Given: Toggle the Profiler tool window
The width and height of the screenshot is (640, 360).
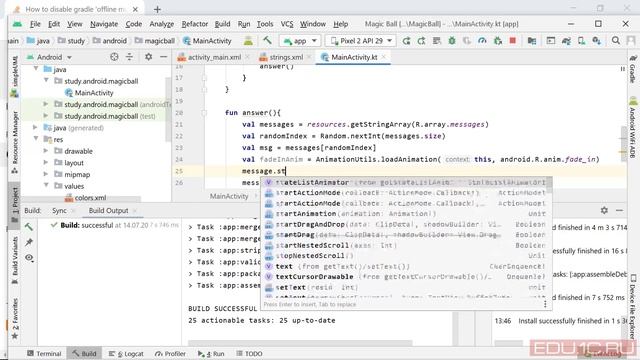Looking at the screenshot, I should pos(170,353).
